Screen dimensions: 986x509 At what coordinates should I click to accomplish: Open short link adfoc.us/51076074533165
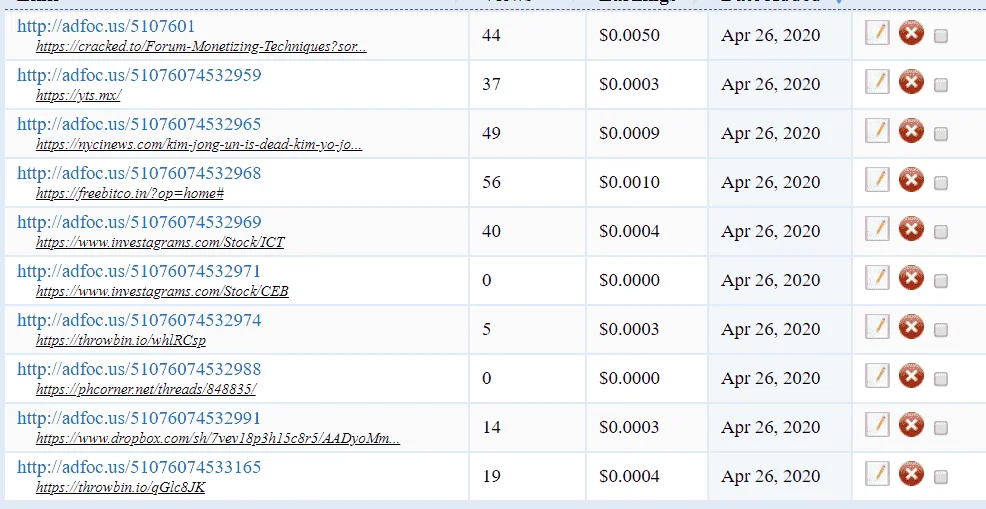click(x=139, y=467)
